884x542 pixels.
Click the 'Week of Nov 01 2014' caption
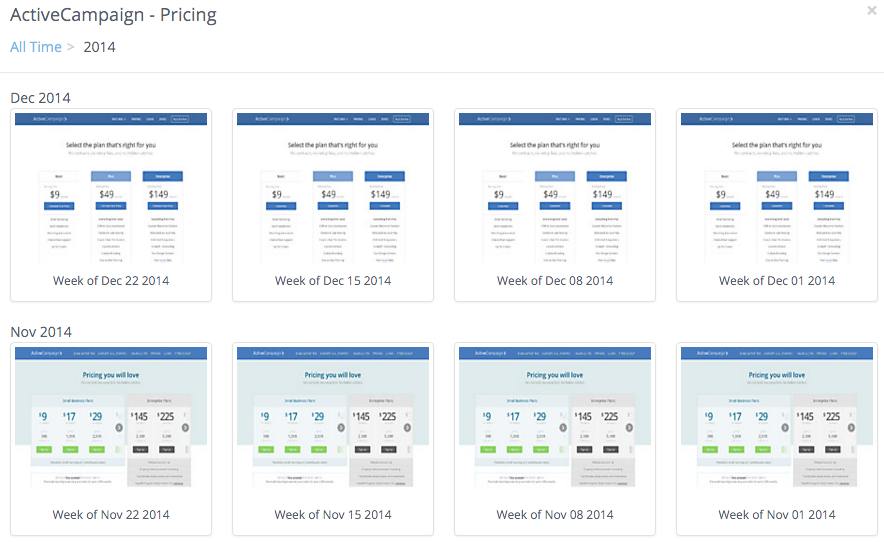point(777,515)
